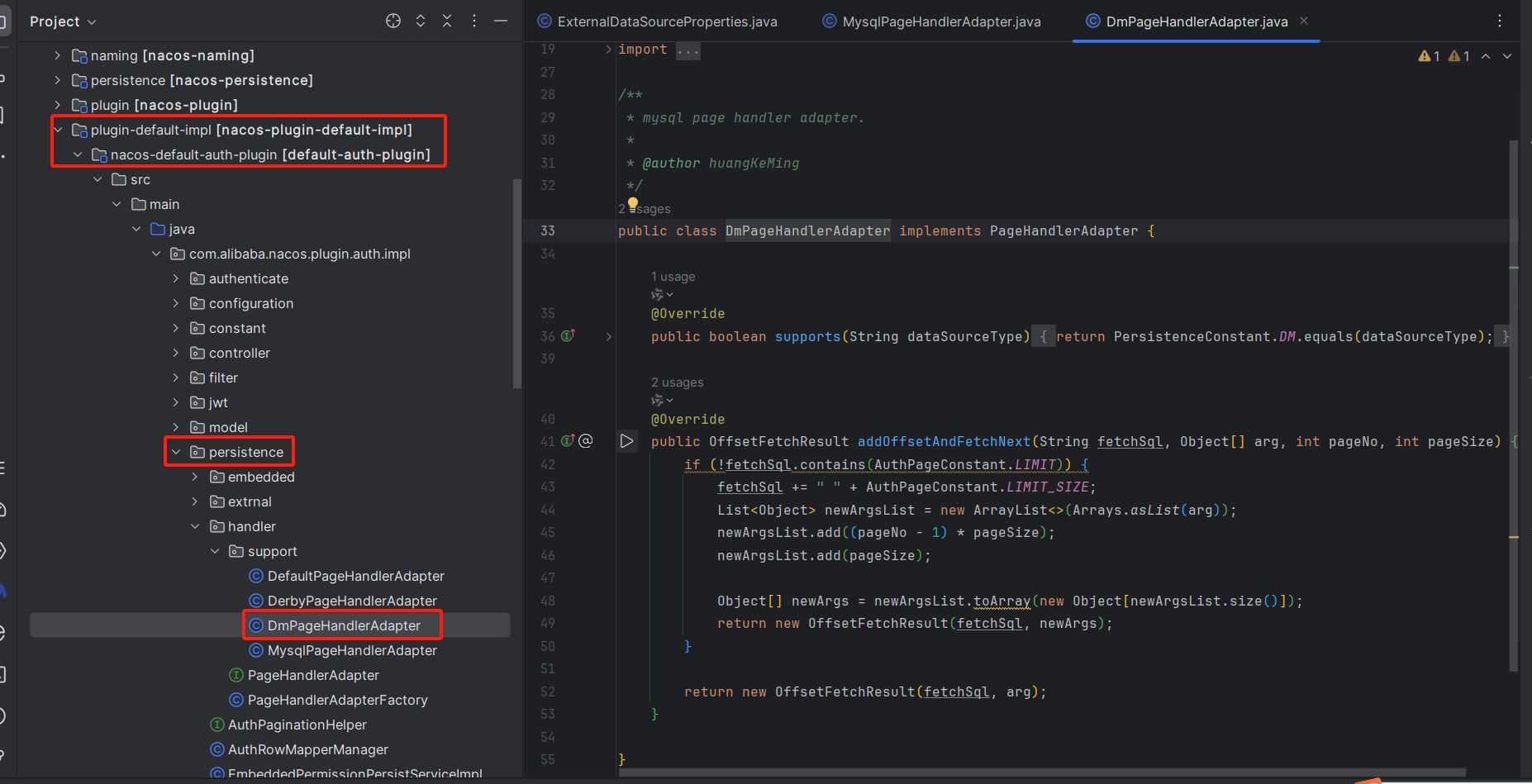Expand the configuration package

coord(175,303)
